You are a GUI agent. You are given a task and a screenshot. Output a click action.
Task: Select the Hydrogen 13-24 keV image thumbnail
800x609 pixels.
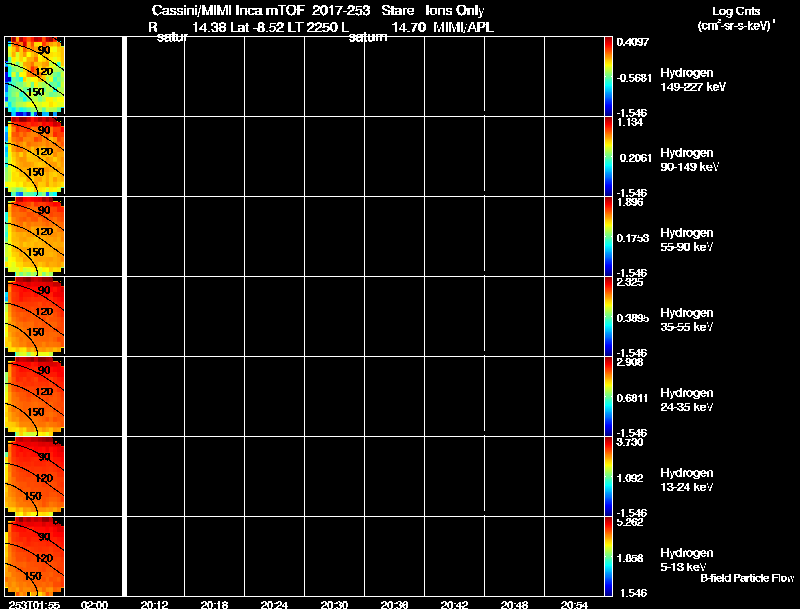coord(35,476)
